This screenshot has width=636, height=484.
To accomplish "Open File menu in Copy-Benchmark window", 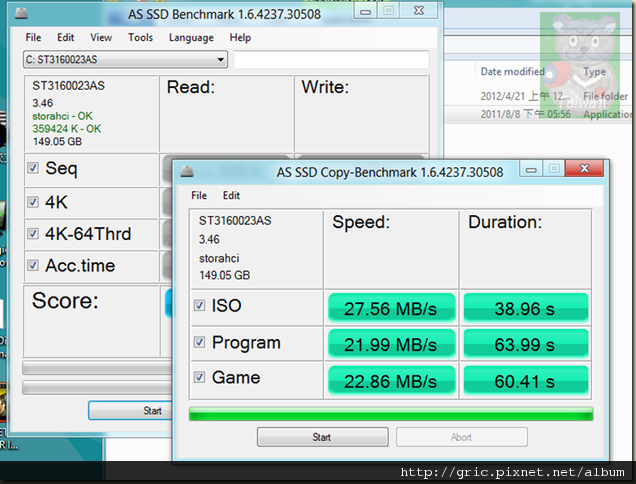I will click(x=199, y=196).
